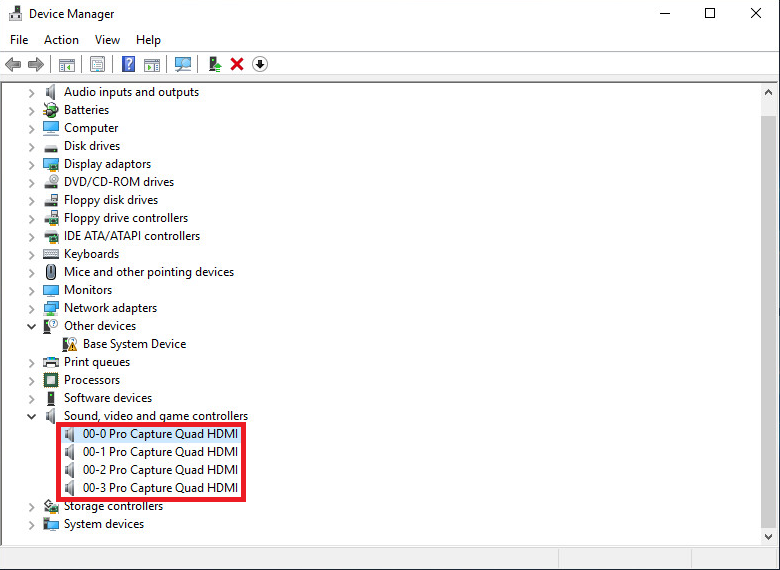This screenshot has width=780, height=570.
Task: Click the Mice and pointing devices icon
Action: (x=51, y=272)
